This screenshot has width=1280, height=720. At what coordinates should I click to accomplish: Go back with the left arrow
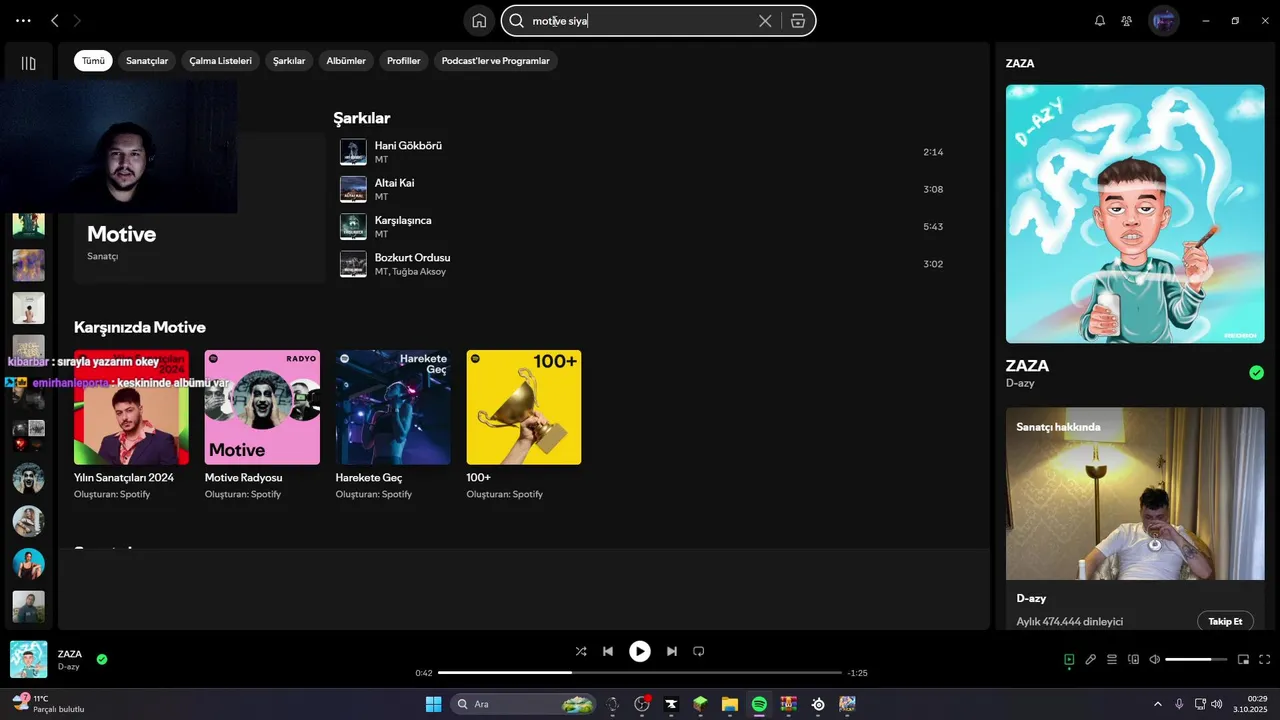coord(55,21)
